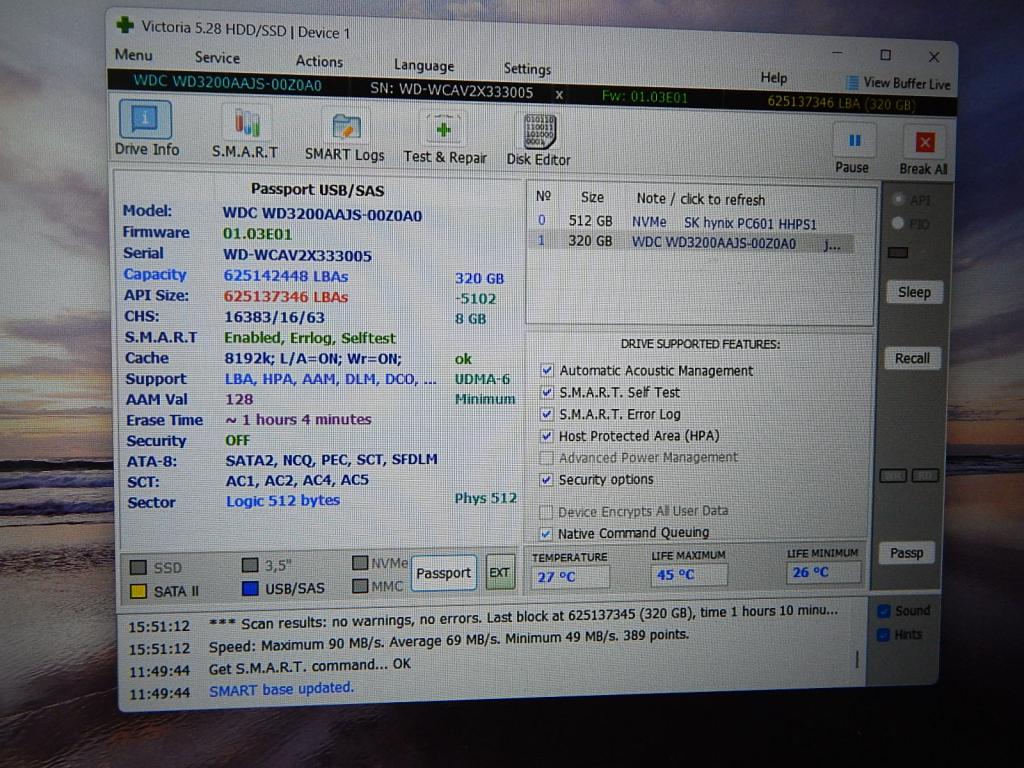Toggle Advanced Power Management checkbox
The image size is (1024, 768).
tap(547, 457)
